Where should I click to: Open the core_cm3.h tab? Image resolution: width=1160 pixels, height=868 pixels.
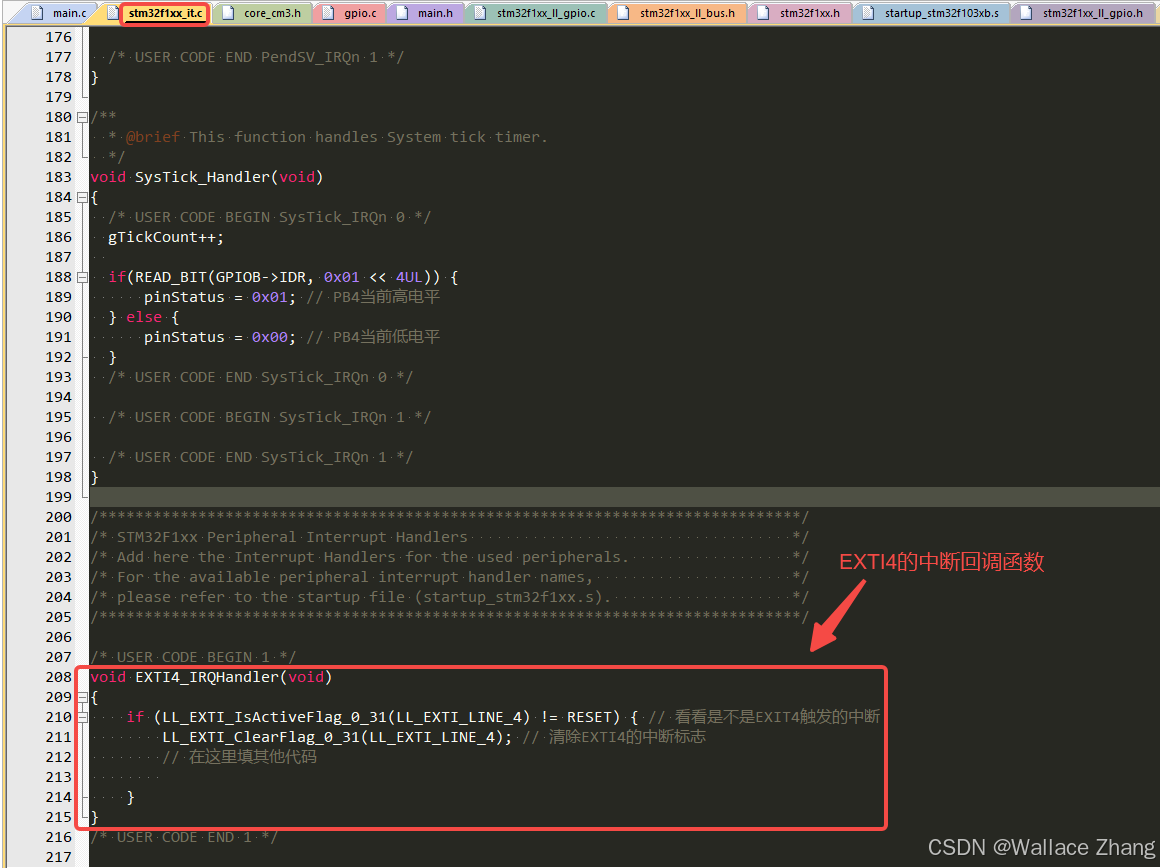point(263,13)
